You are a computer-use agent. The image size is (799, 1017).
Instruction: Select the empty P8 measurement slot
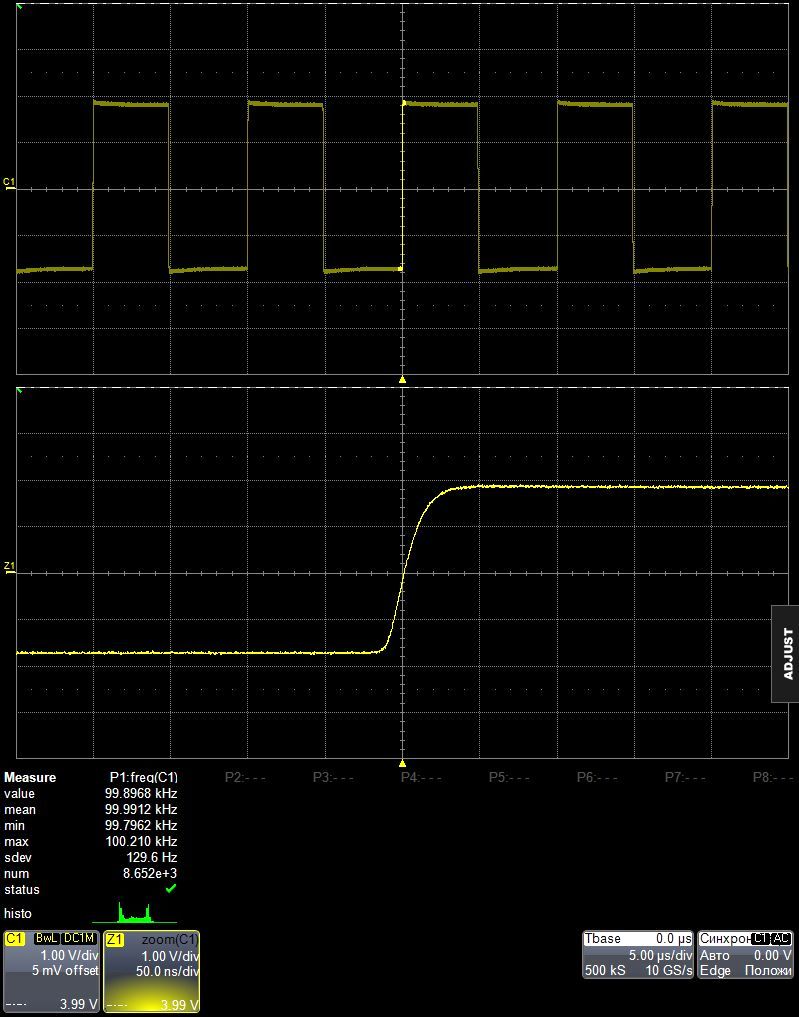coord(773,777)
